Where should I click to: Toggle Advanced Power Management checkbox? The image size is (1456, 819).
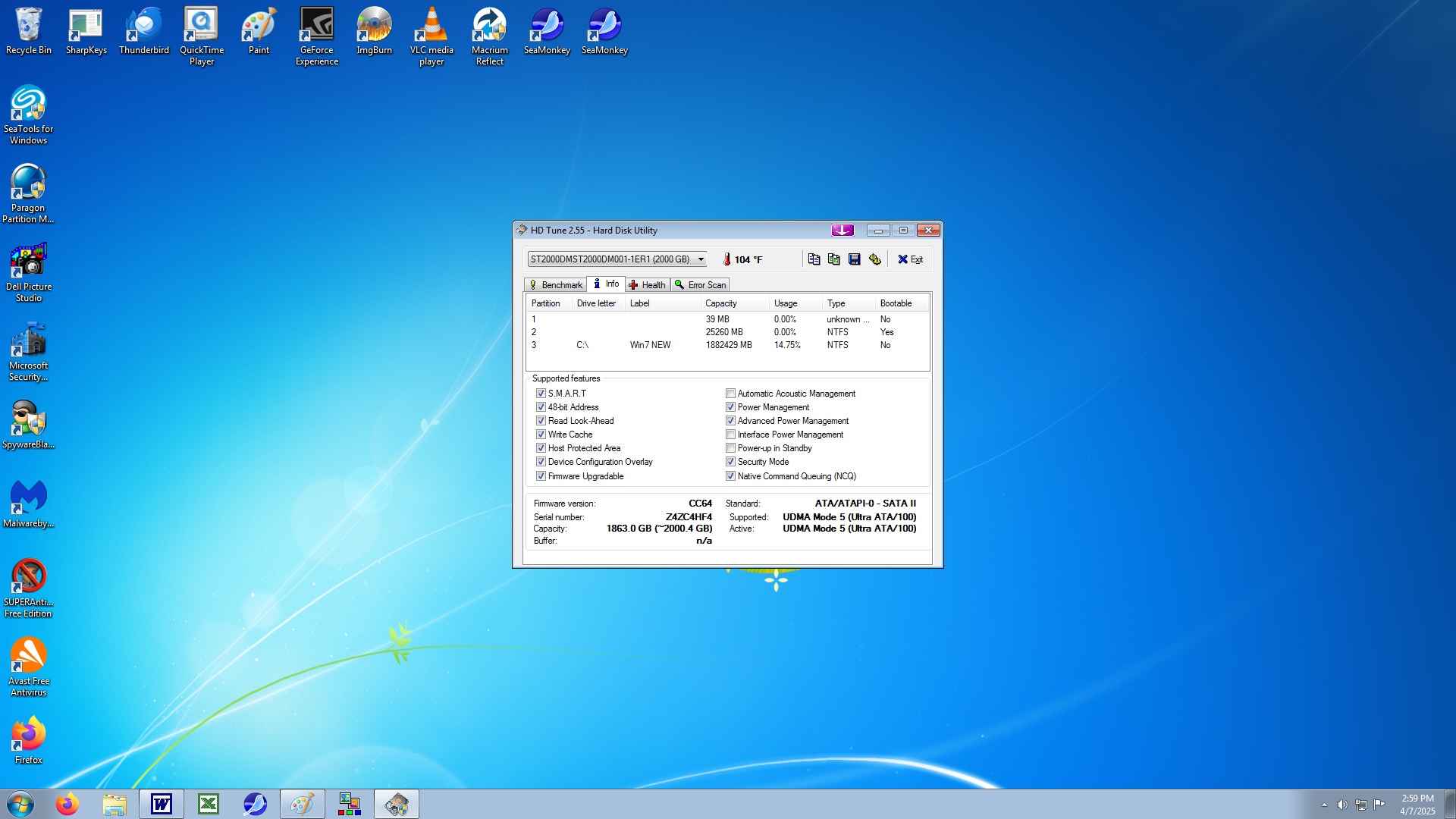(x=730, y=421)
